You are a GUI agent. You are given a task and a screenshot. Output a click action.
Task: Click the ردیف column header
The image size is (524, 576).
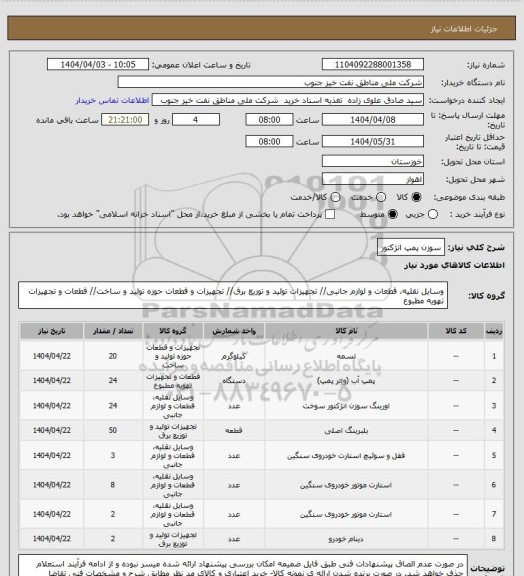(494, 331)
